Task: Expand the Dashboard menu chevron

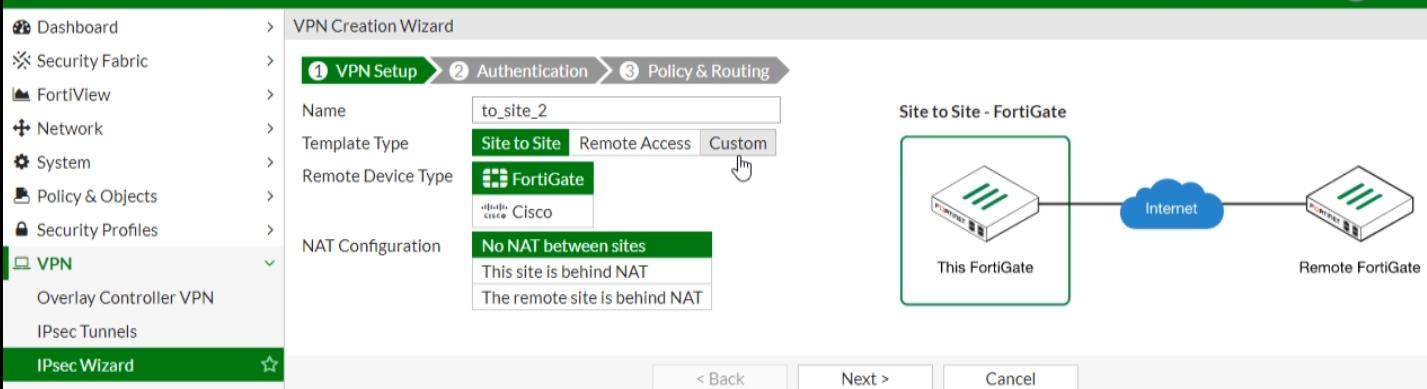Action: pyautogui.click(x=270, y=27)
